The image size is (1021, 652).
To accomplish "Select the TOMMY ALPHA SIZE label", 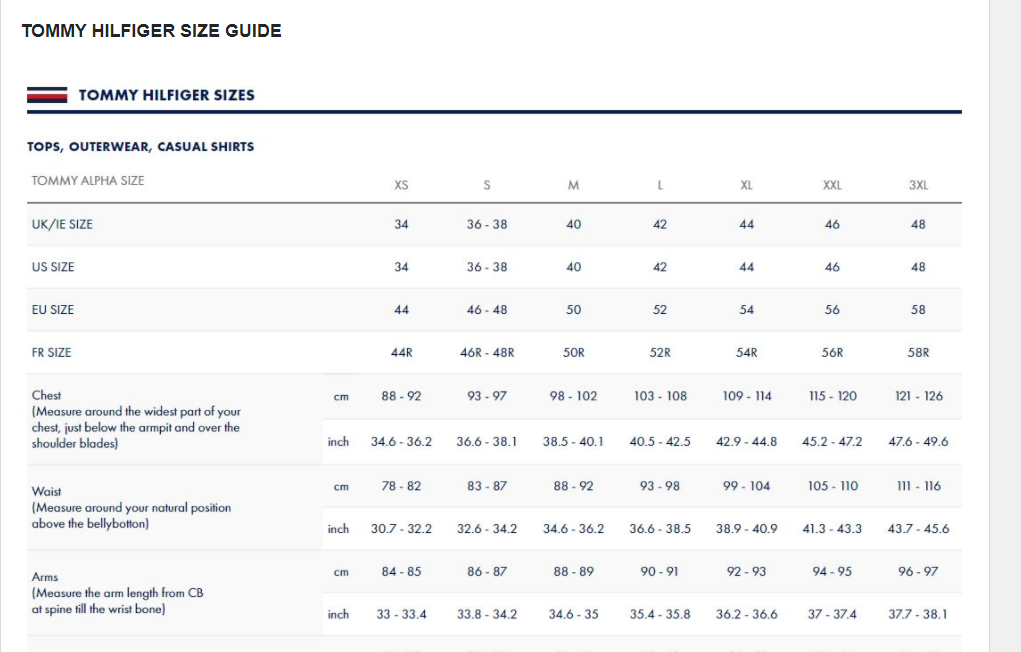I will (x=88, y=180).
